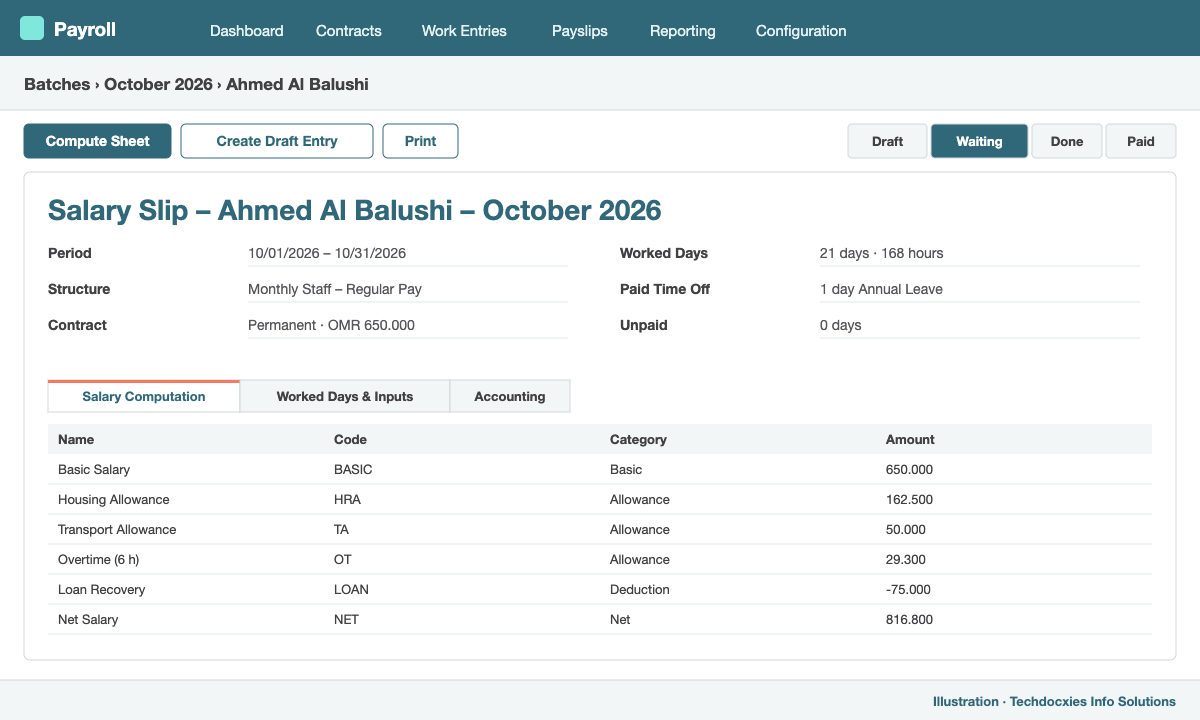
Task: Click the Create Draft Entry button
Action: click(277, 141)
